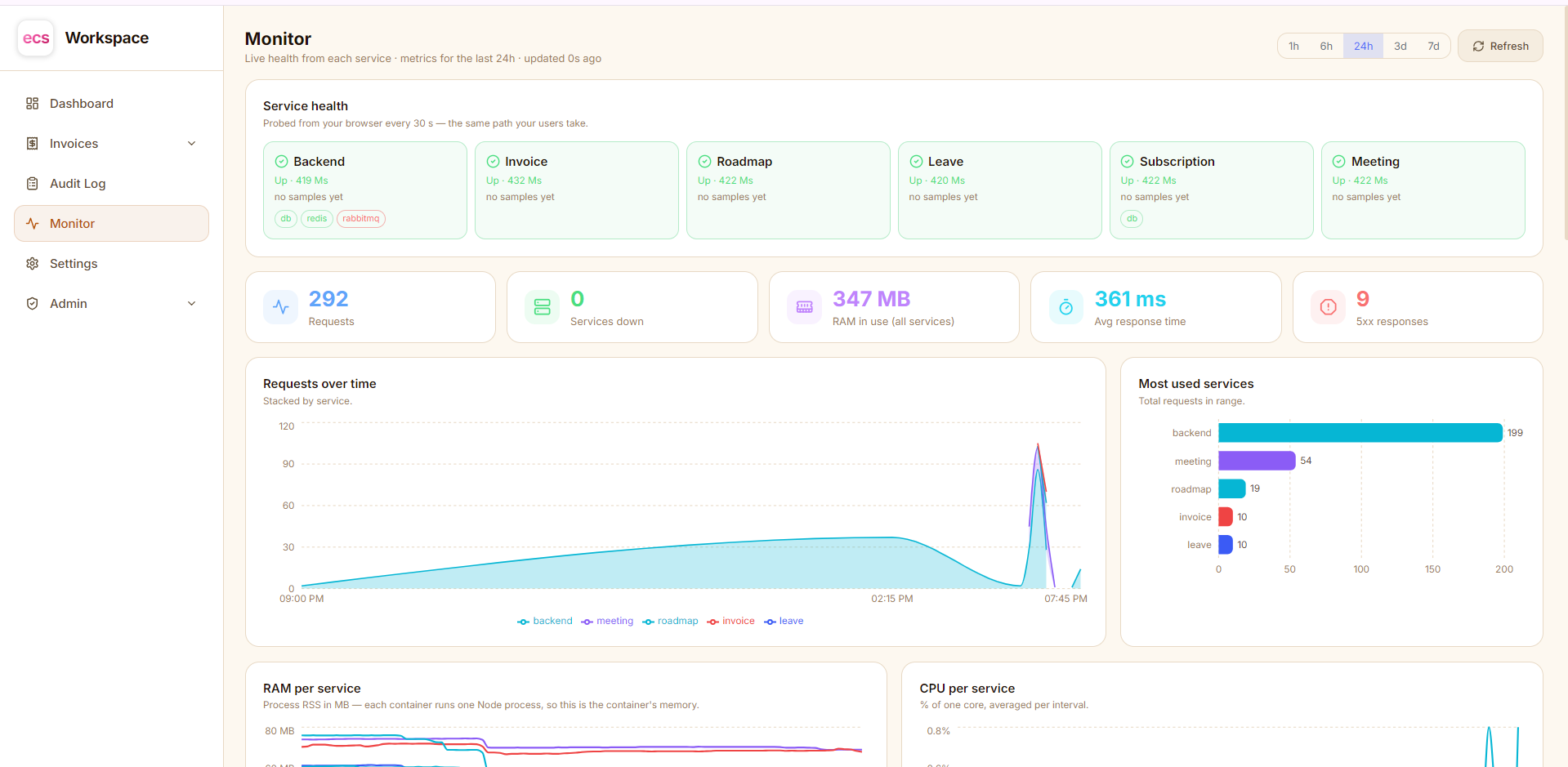The width and height of the screenshot is (1568, 767).
Task: Click the purple meeting bar in chart
Action: pos(1257,461)
